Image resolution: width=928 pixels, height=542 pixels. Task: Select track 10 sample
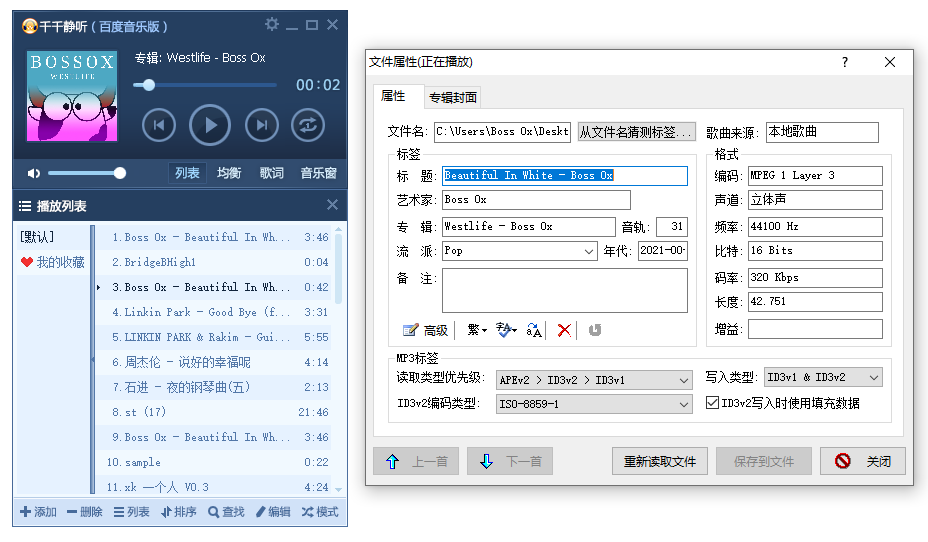pyautogui.click(x=213, y=462)
